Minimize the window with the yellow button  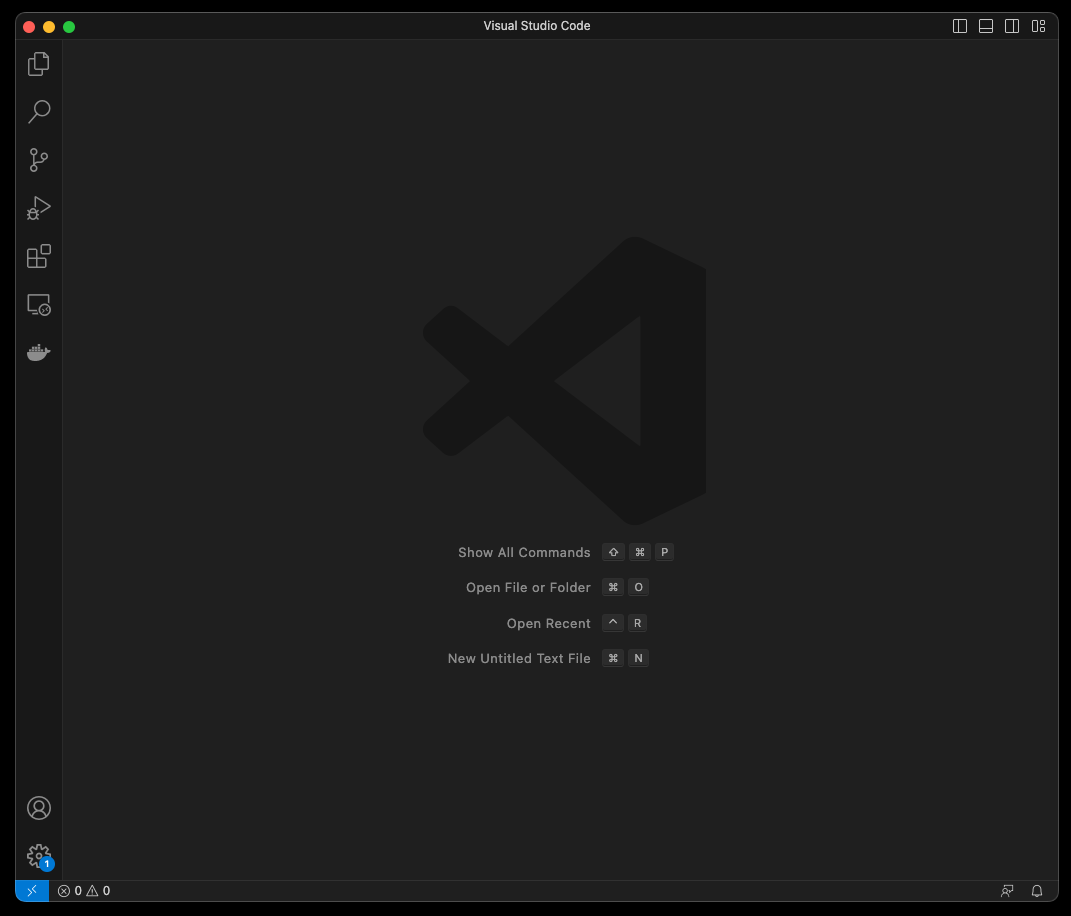48,27
